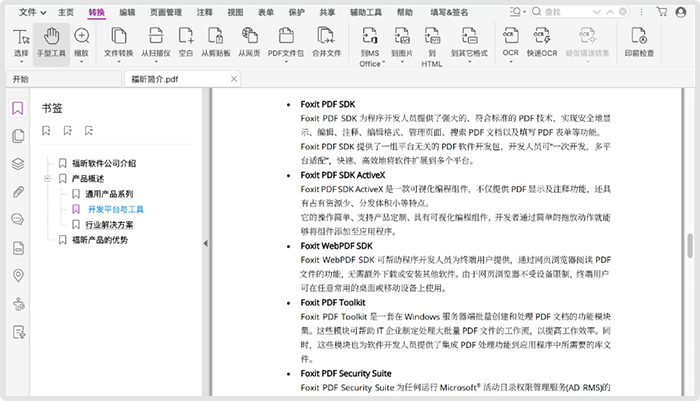700x401 pixels.
Task: Switch to the 页面管理 ribbon tab
Action: click(166, 13)
